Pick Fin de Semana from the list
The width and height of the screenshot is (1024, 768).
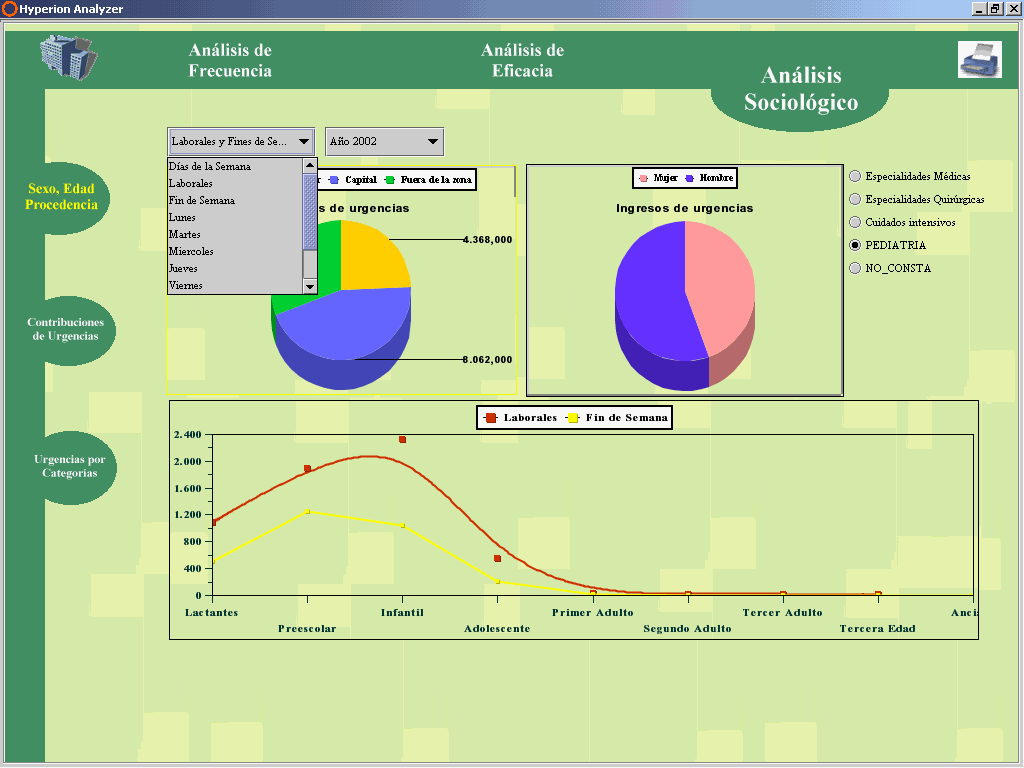pos(202,201)
